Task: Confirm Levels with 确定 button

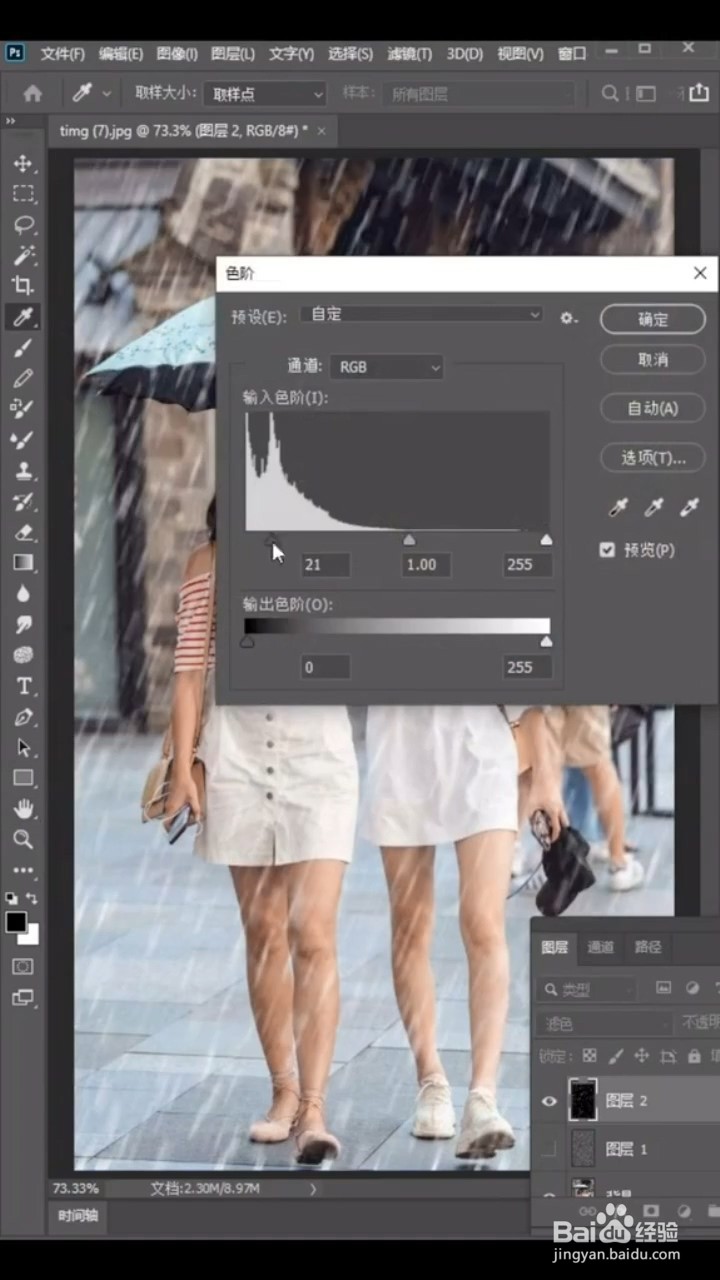Action: (x=653, y=319)
